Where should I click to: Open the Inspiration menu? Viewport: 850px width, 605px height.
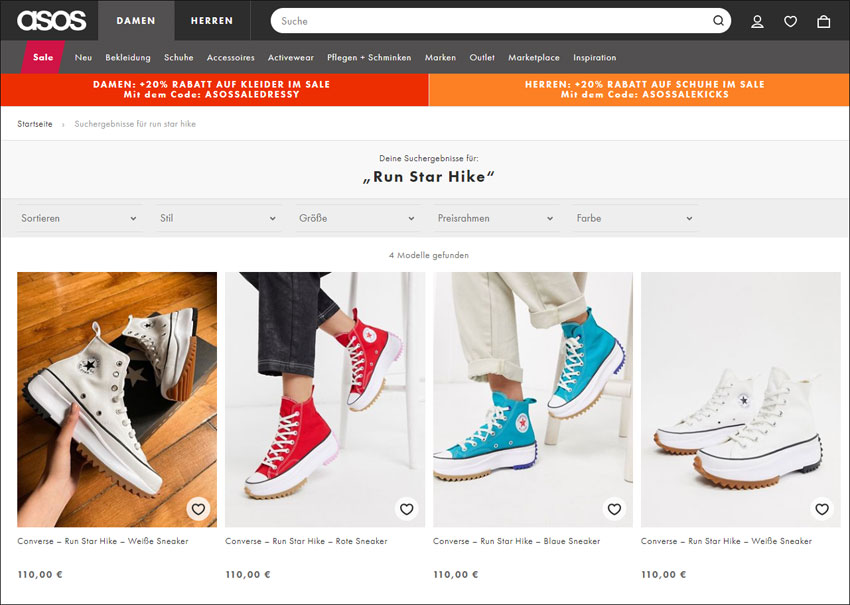(x=595, y=57)
